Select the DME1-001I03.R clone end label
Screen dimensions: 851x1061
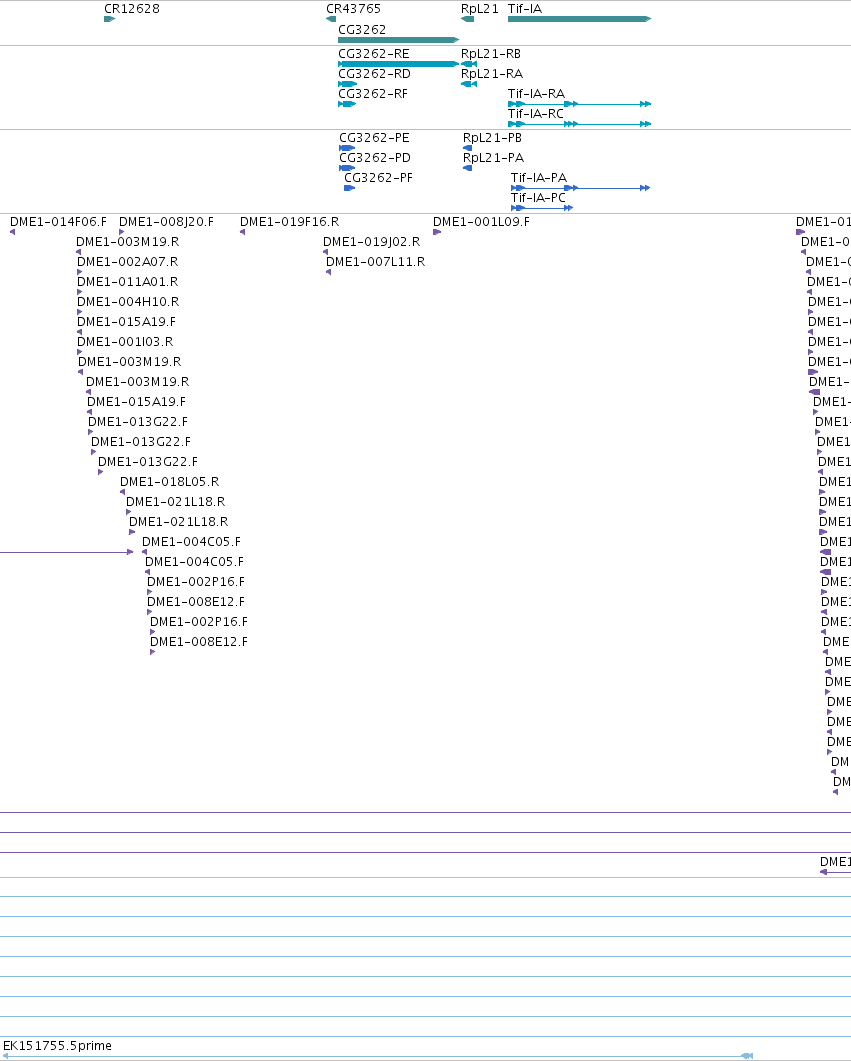[x=125, y=341]
